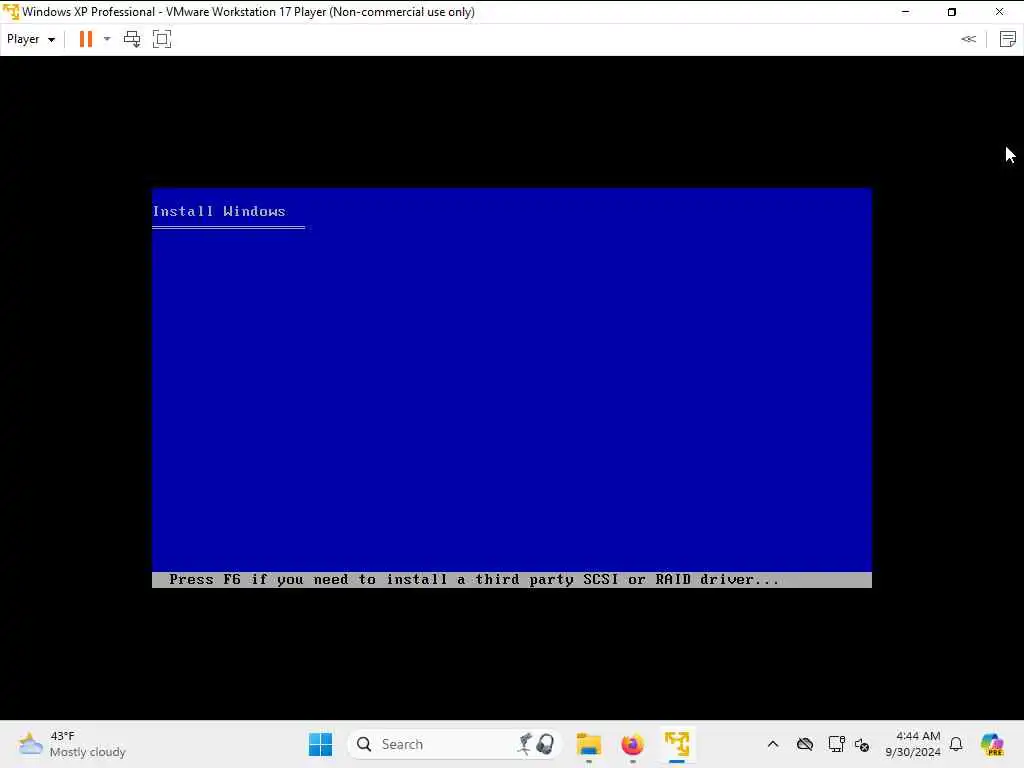
Task: Pause the virtual machine
Action: tap(86, 39)
